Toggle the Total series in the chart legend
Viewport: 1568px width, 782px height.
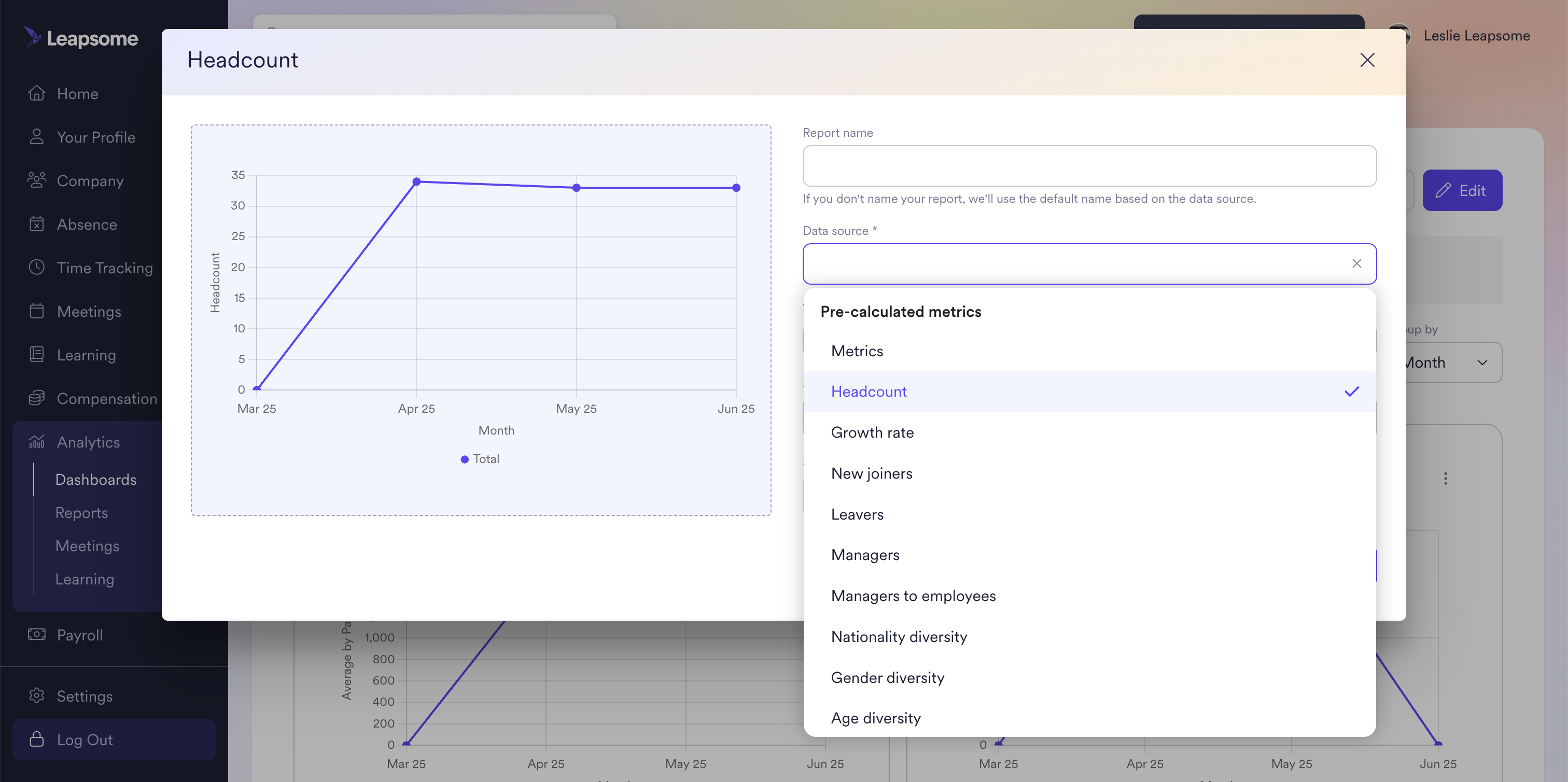coord(480,458)
